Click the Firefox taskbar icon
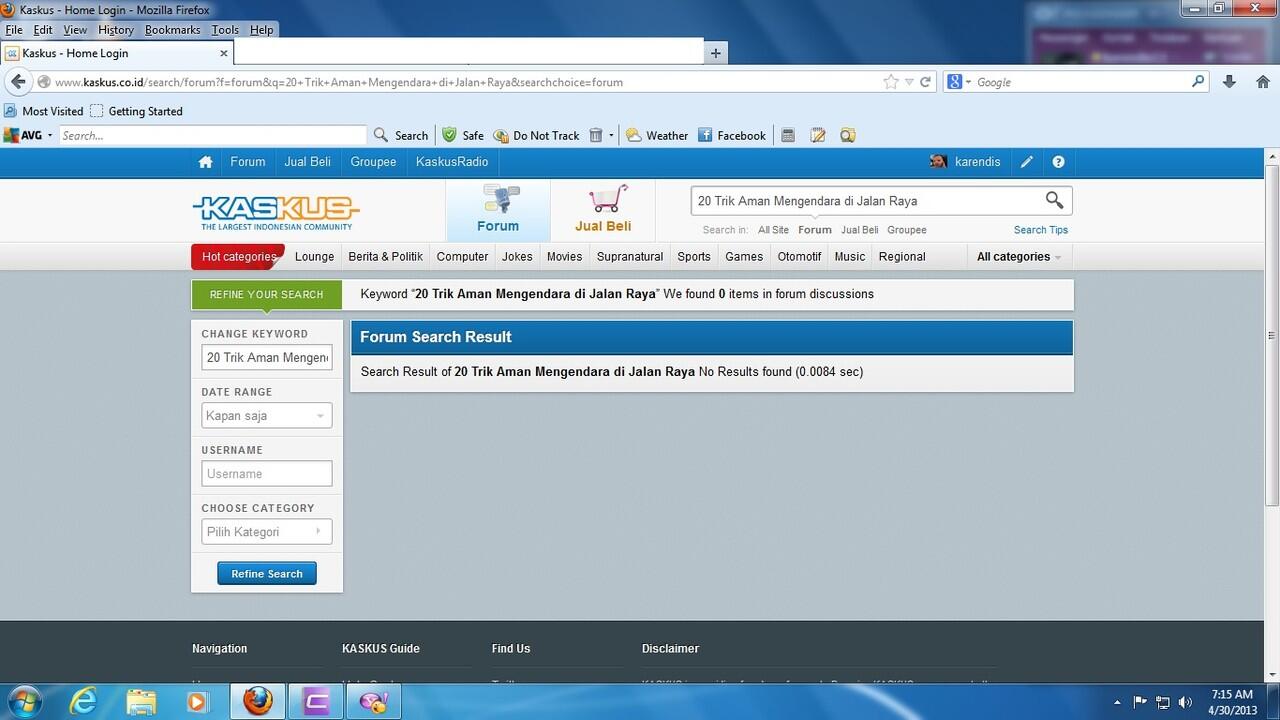This screenshot has width=1280, height=720. (x=257, y=702)
